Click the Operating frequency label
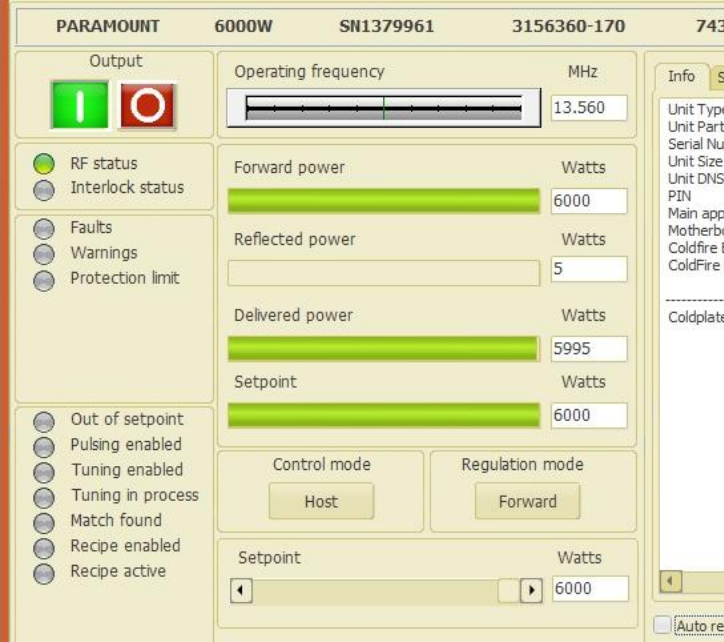 click(x=309, y=72)
